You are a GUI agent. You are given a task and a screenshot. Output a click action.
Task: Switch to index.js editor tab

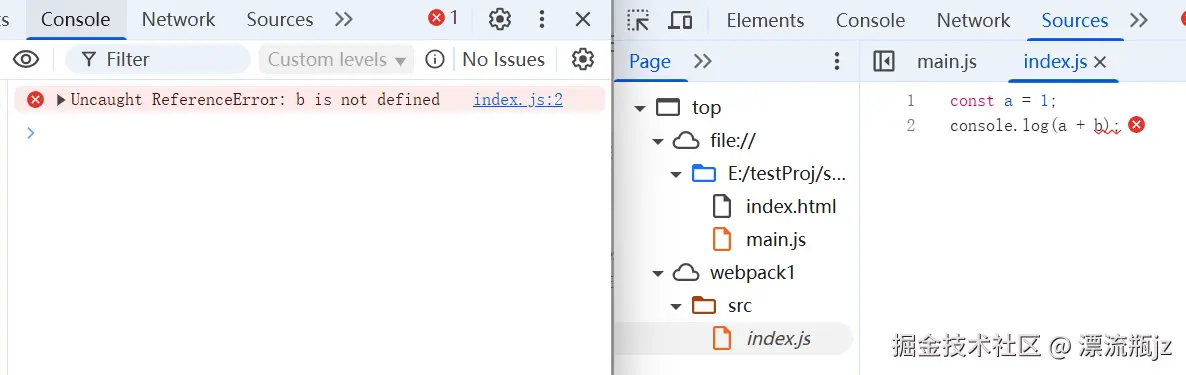(x=1054, y=61)
